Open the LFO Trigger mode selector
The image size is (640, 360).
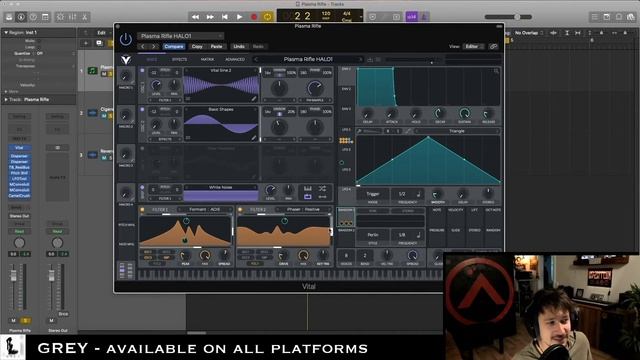pyautogui.click(x=373, y=194)
